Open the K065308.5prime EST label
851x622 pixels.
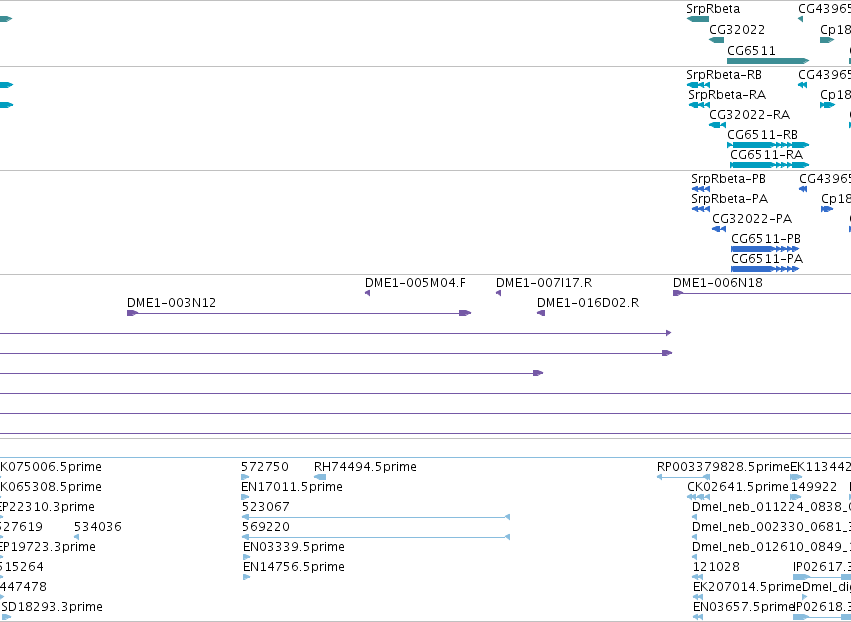50,487
